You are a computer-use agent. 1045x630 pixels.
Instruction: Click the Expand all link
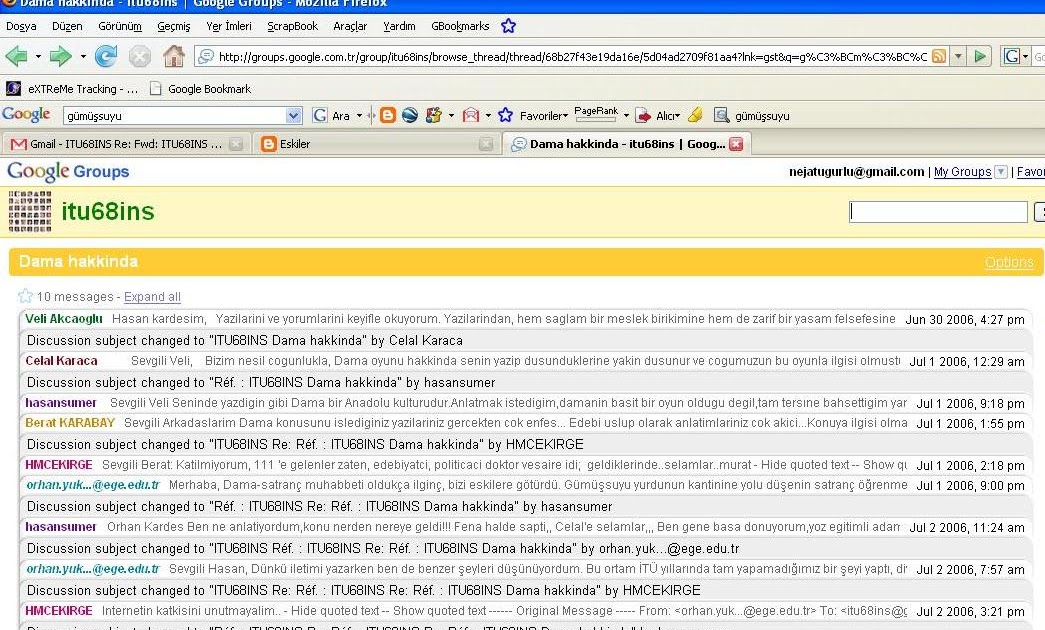(152, 297)
